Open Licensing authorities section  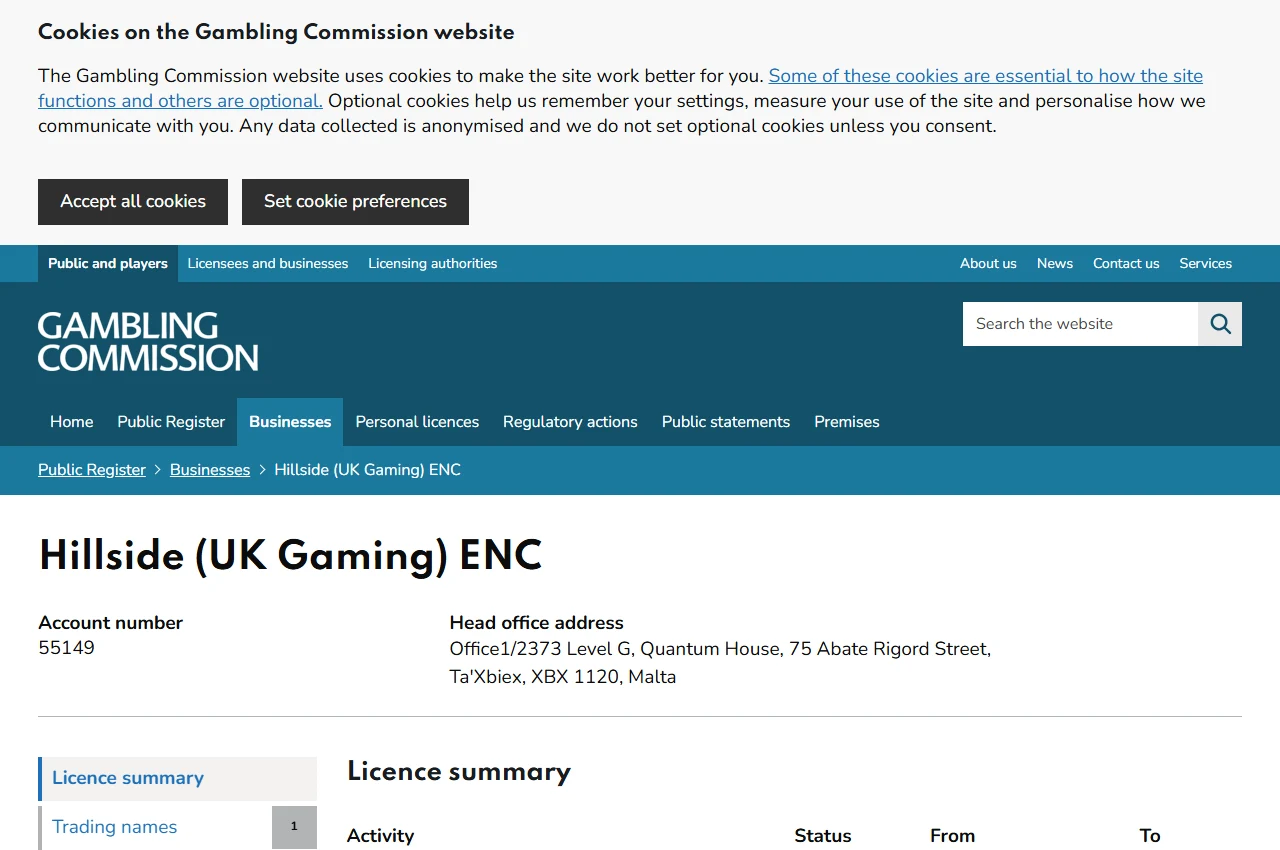point(432,264)
